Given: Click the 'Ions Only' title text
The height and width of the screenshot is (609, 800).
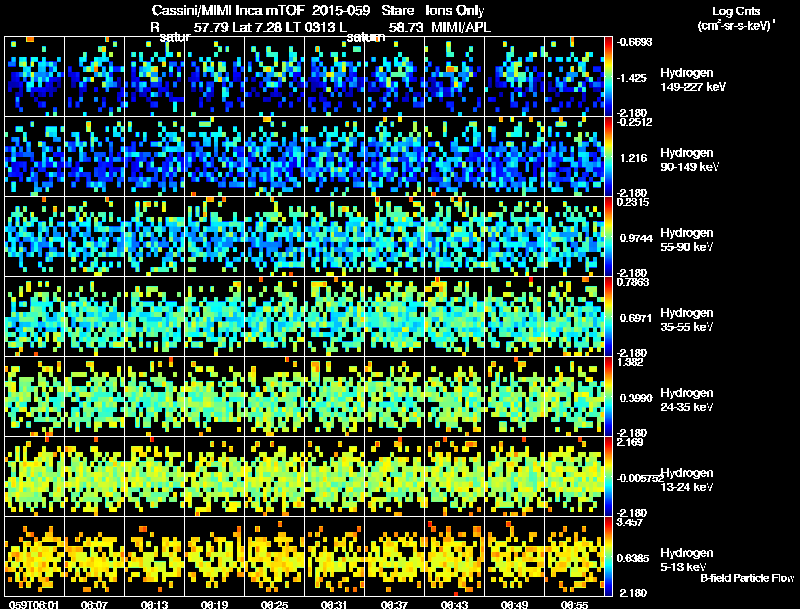Looking at the screenshot, I should 455,11.
